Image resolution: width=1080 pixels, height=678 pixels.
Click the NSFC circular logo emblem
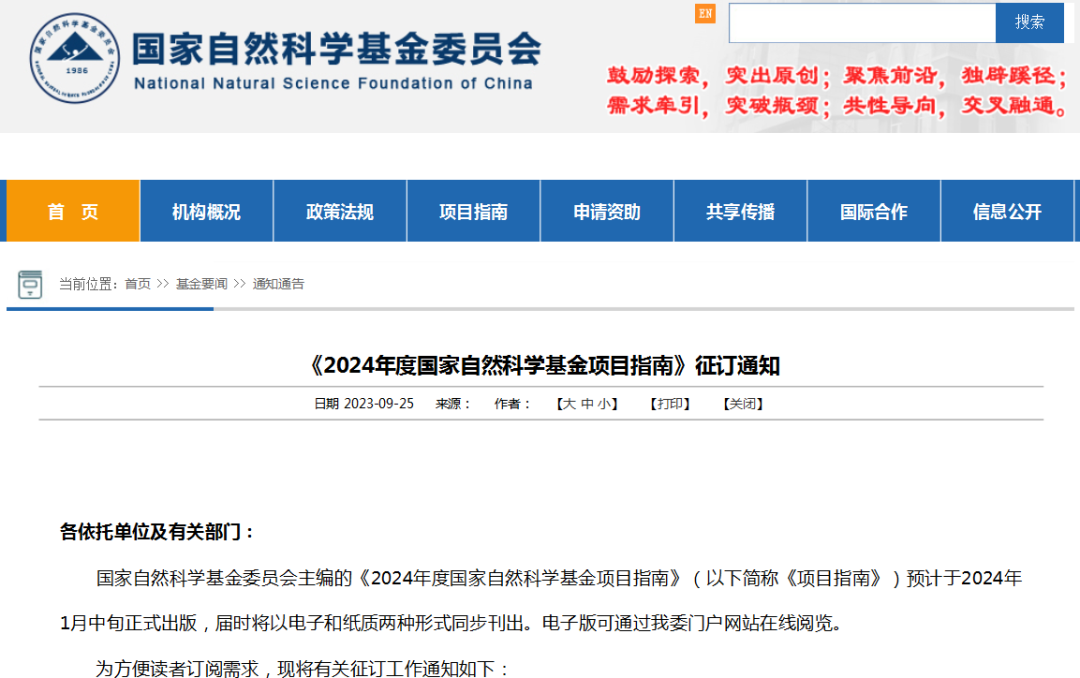click(x=74, y=59)
